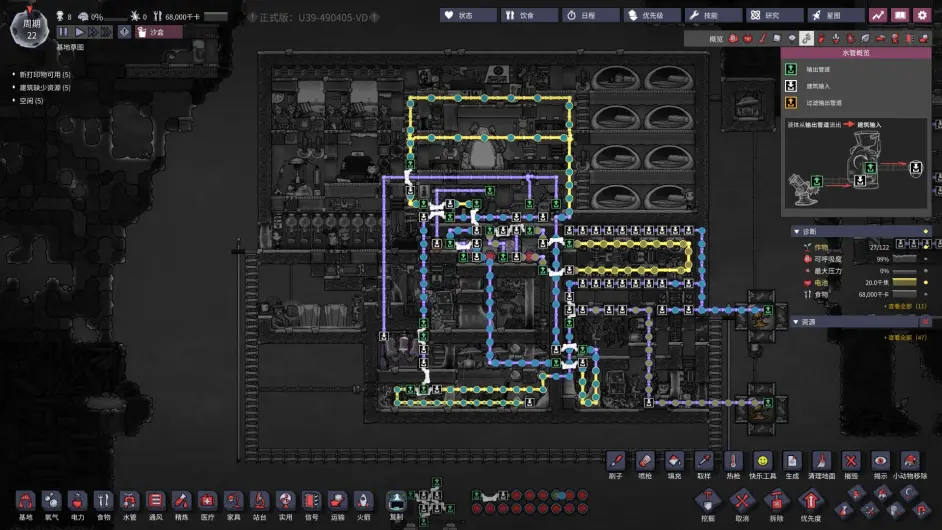Select the 揭示 reveal tool

click(880, 466)
